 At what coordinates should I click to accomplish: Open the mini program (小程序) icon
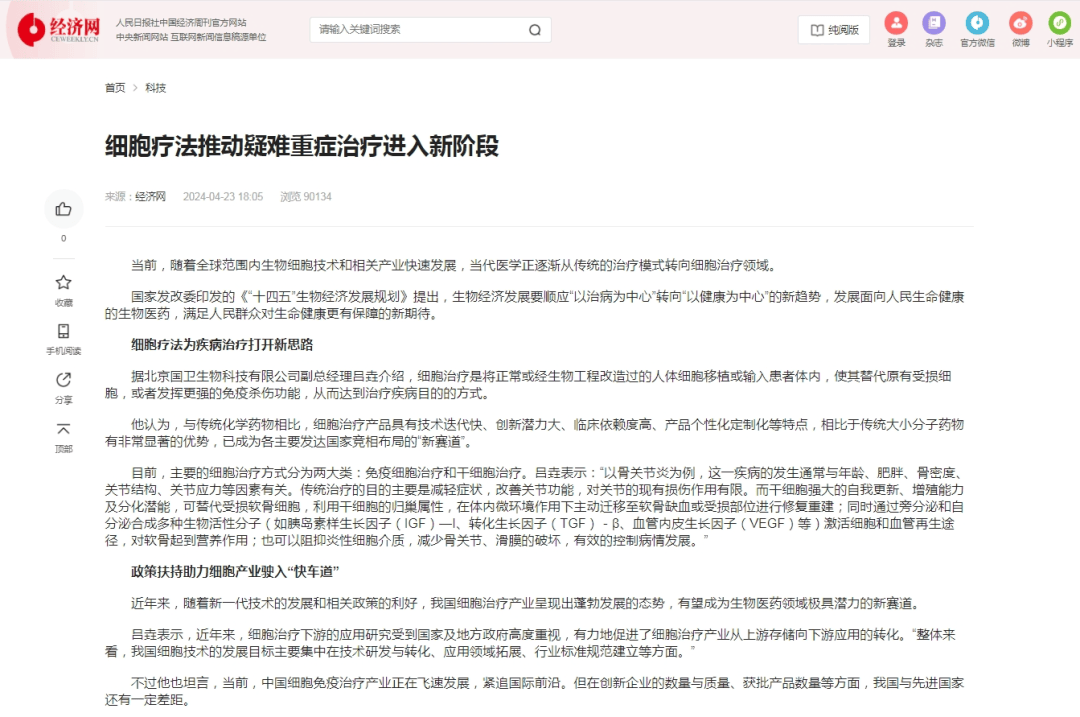pos(1059,23)
